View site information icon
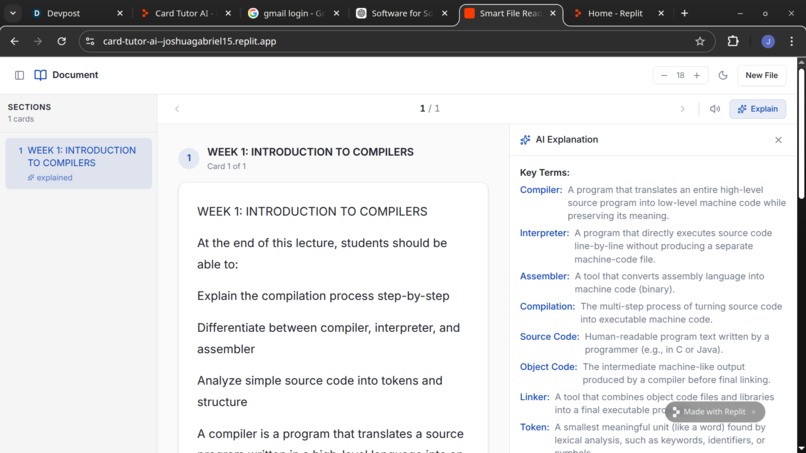 click(90, 41)
